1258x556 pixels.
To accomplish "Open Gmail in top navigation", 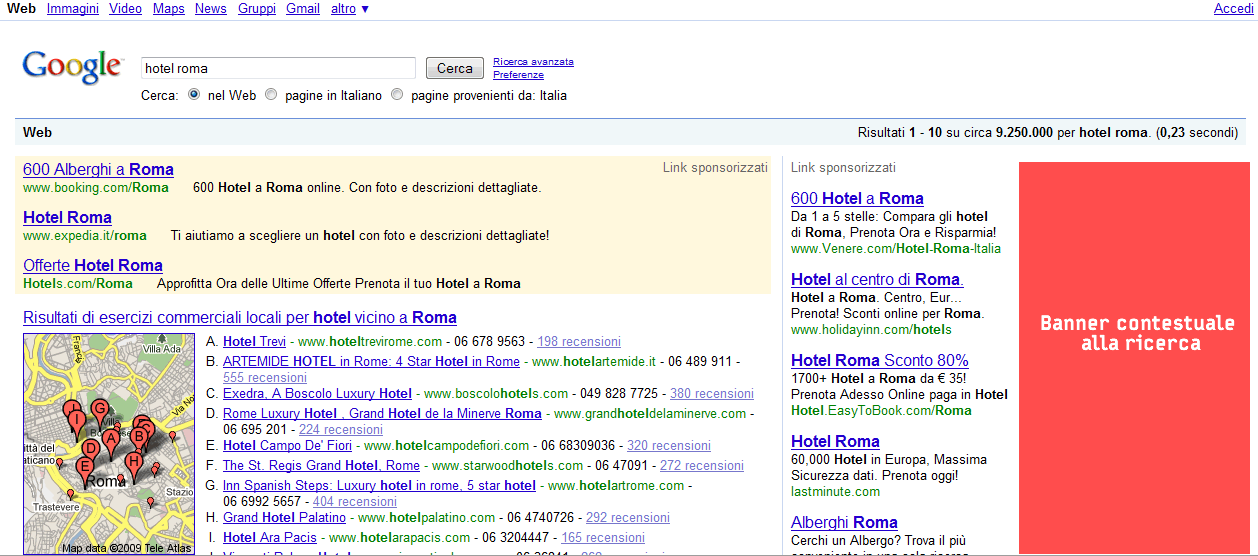I will coord(303,9).
